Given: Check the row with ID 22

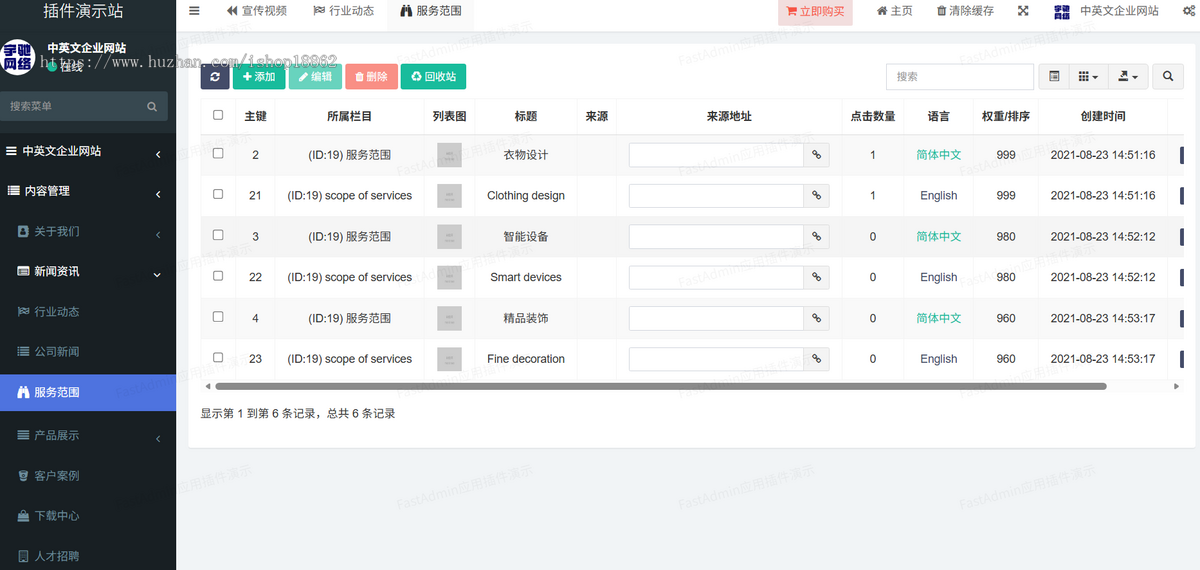Looking at the screenshot, I should click(218, 277).
